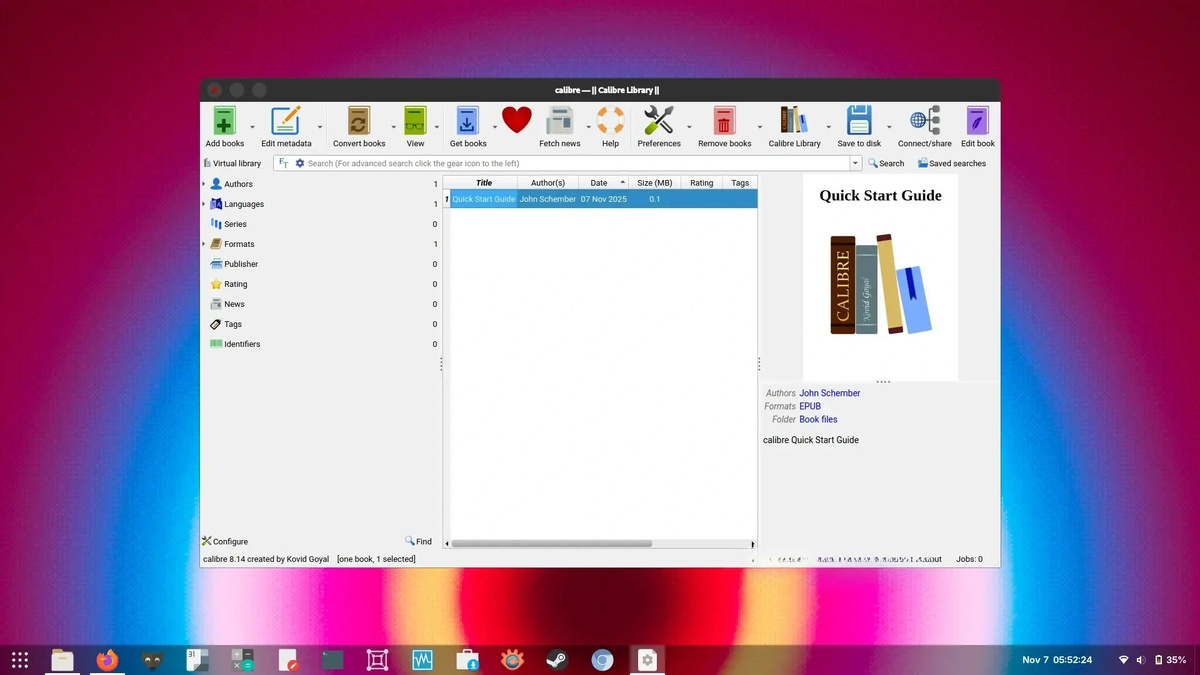This screenshot has height=675, width=1200.
Task: Click the Quick Start Guide cover image
Action: 880,277
